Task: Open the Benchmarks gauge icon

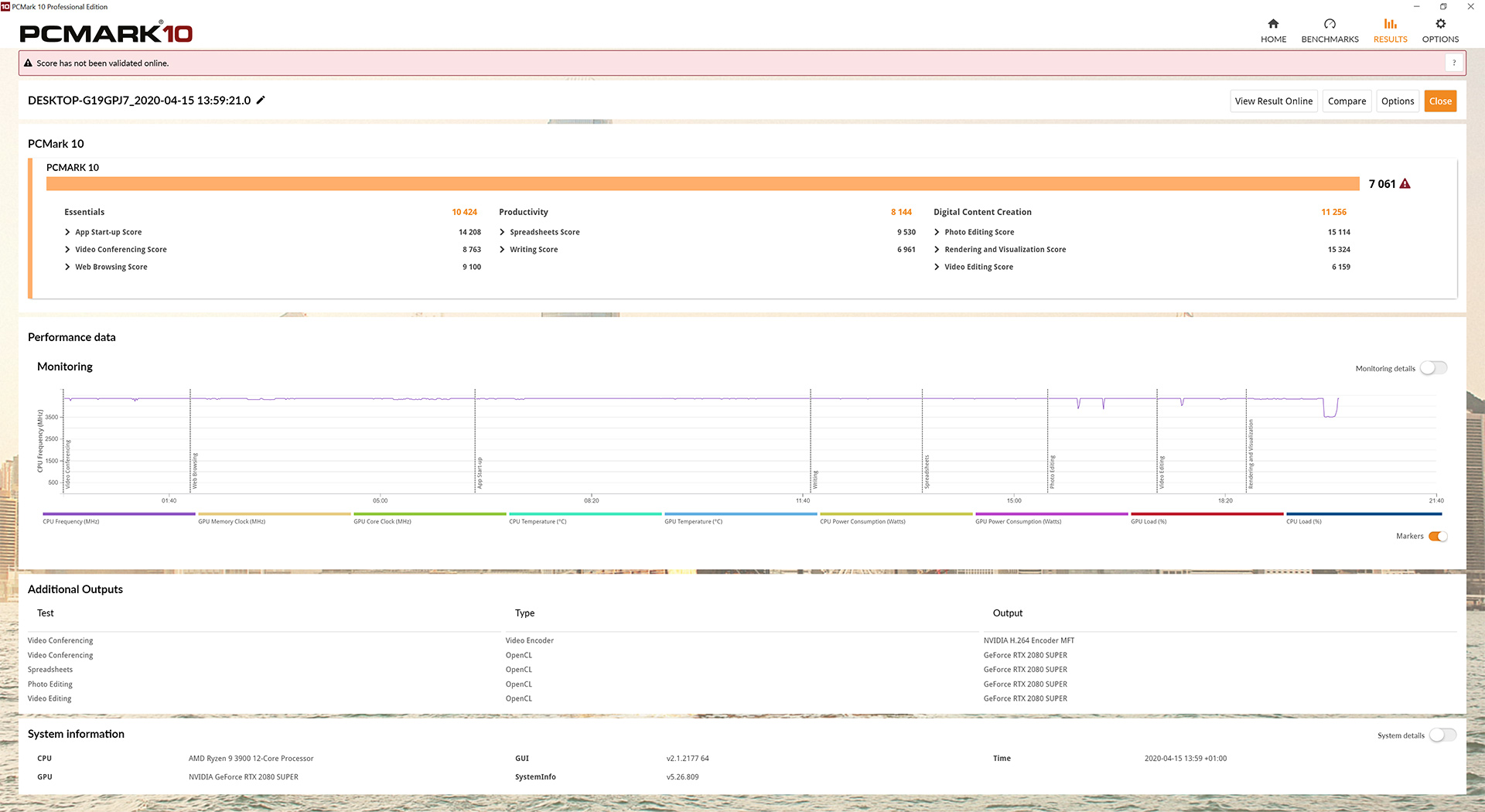Action: point(1330,24)
